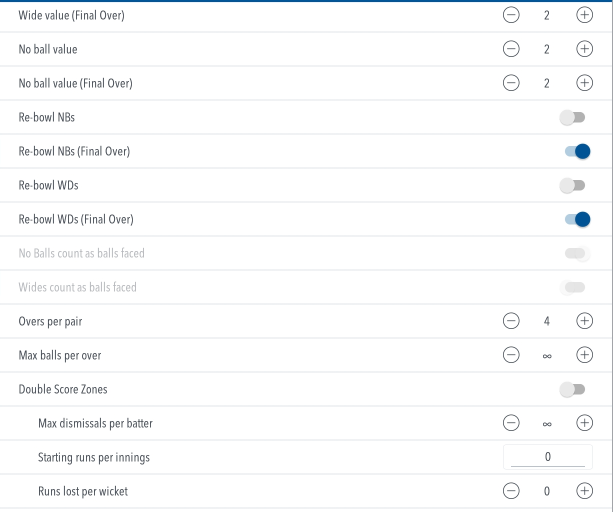Screen dimensions: 613x512
Task: Increase Max balls per over
Action: point(584,355)
